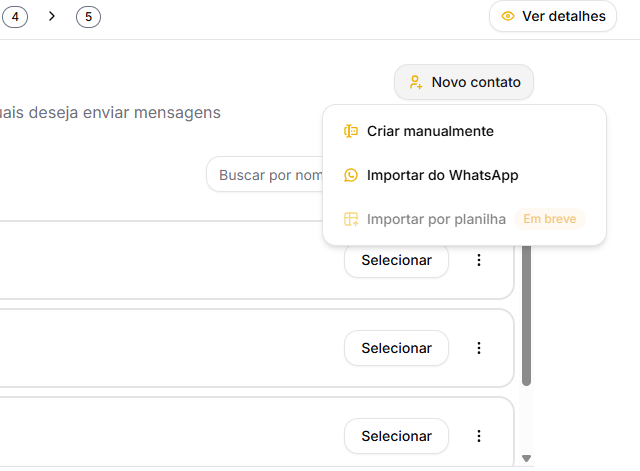Click the Criar manualmente contact card icon
This screenshot has width=640, height=471.
coord(351,131)
